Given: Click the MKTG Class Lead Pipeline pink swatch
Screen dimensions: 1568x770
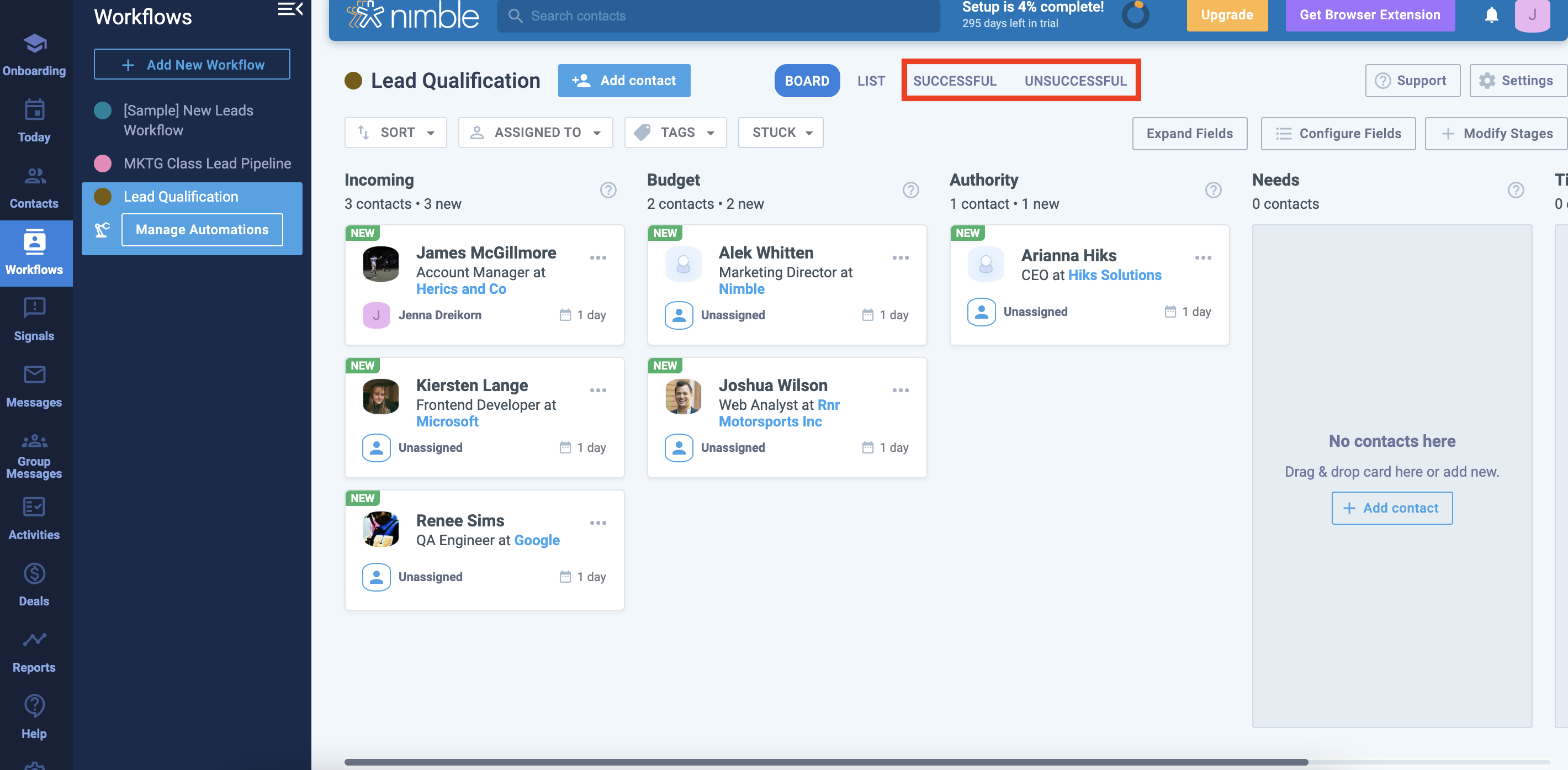Looking at the screenshot, I should (102, 164).
